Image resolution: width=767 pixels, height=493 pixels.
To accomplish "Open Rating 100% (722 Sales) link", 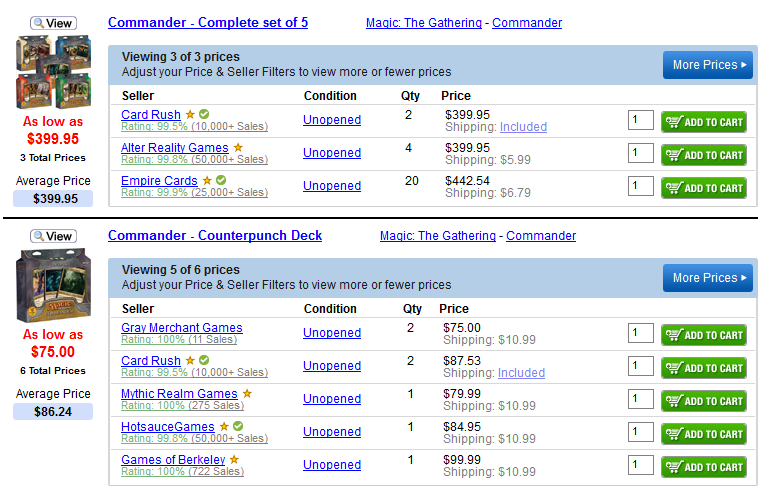I will [x=182, y=471].
